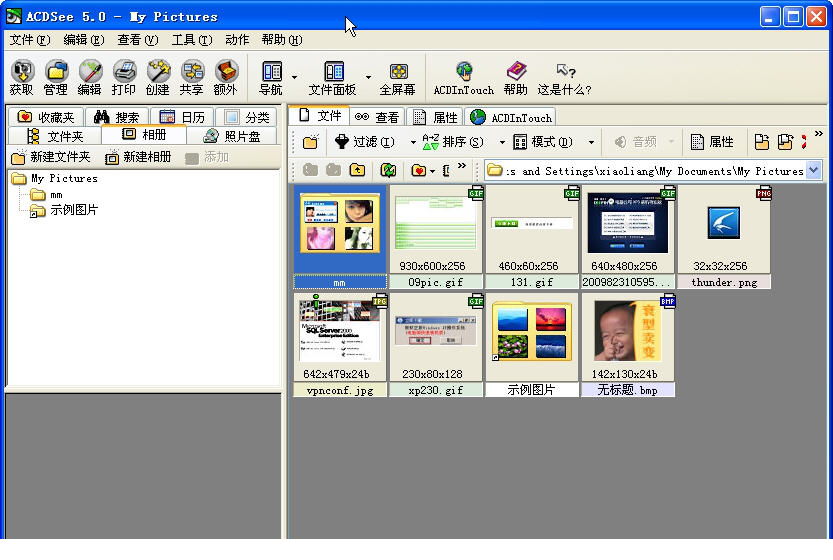Click the 创建 (Create) wand icon
The width and height of the screenshot is (833, 560).
coord(158,76)
